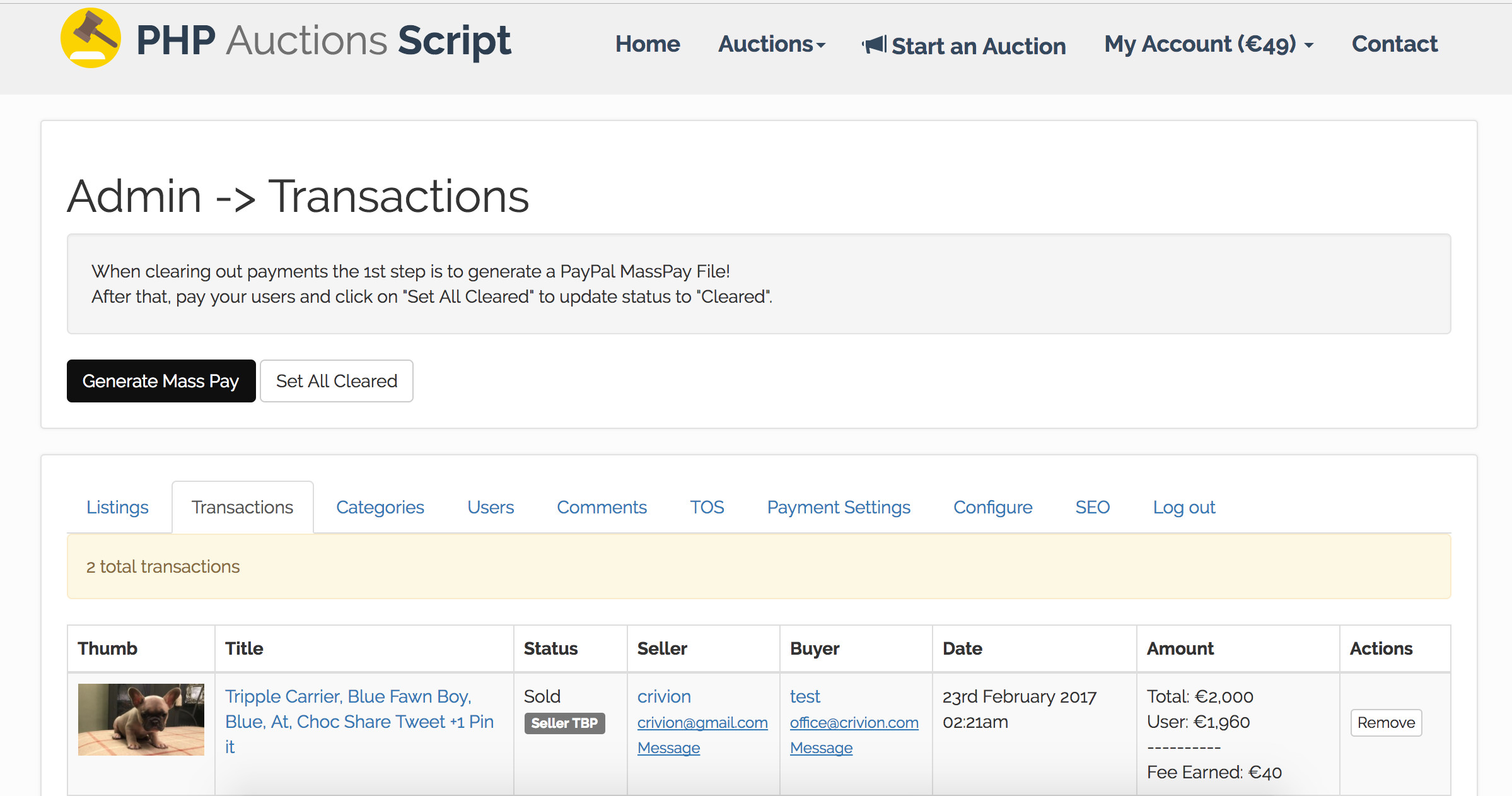Open the Categories tab
The height and width of the screenshot is (796, 1512).
coord(380,507)
